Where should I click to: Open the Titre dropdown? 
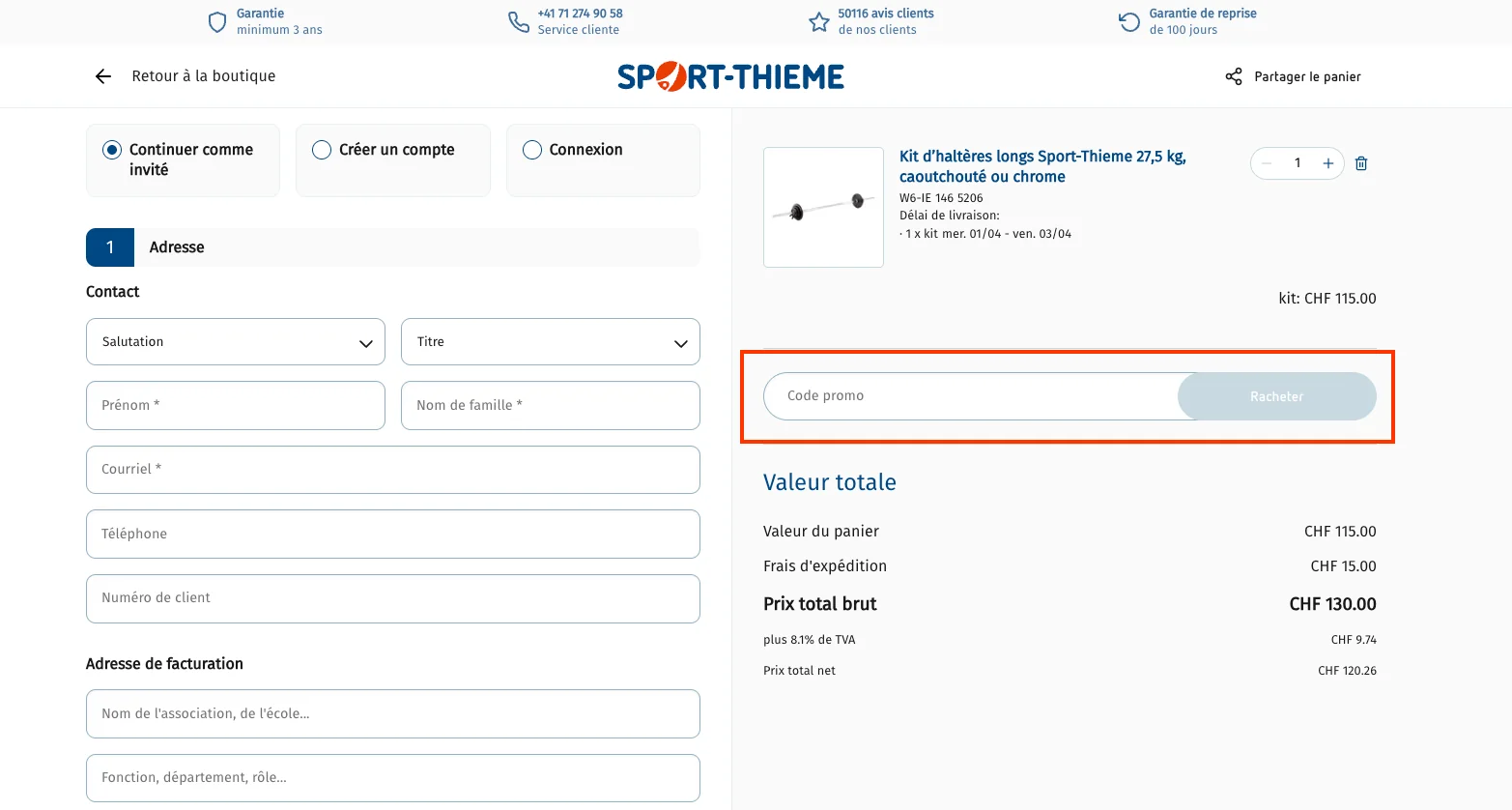click(550, 341)
